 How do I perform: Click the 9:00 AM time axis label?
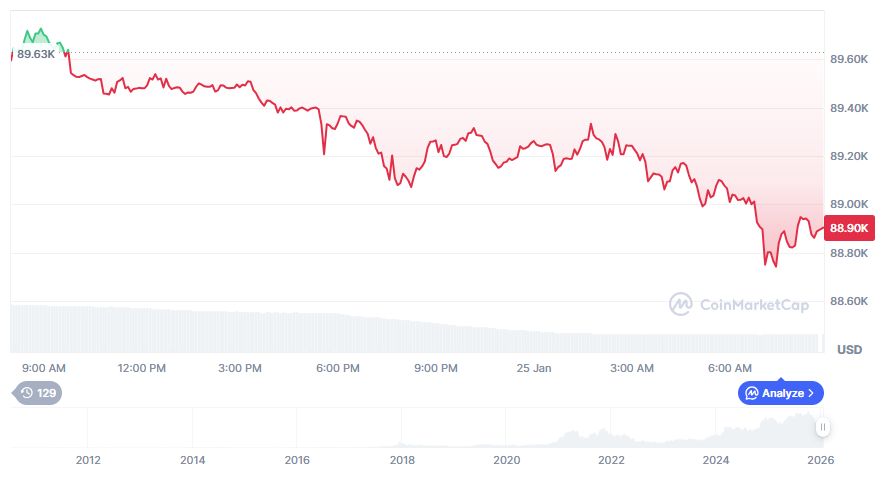(x=44, y=368)
